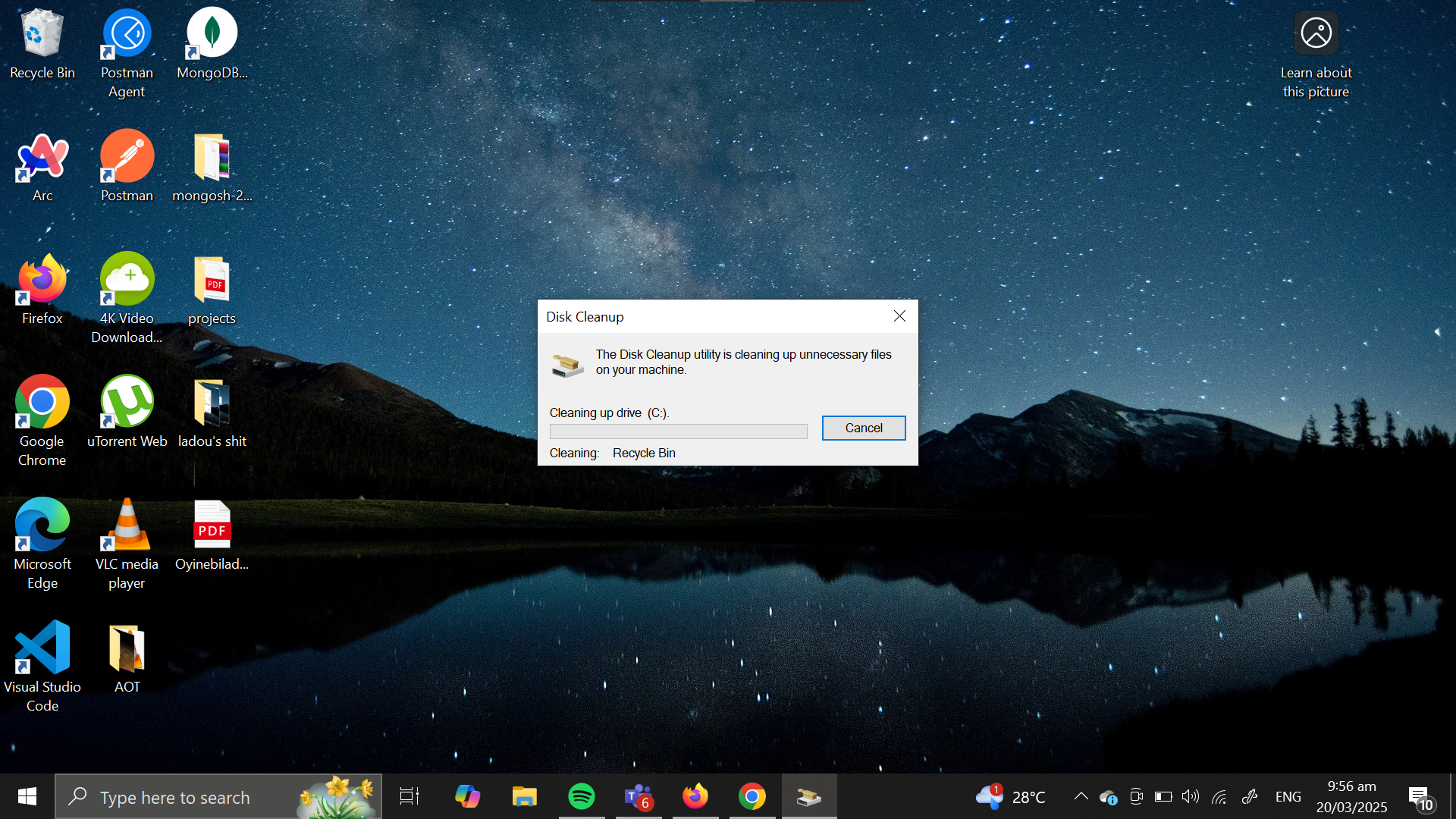Click the Disk Cleanup taskbar button
1456x819 pixels.
808,796
